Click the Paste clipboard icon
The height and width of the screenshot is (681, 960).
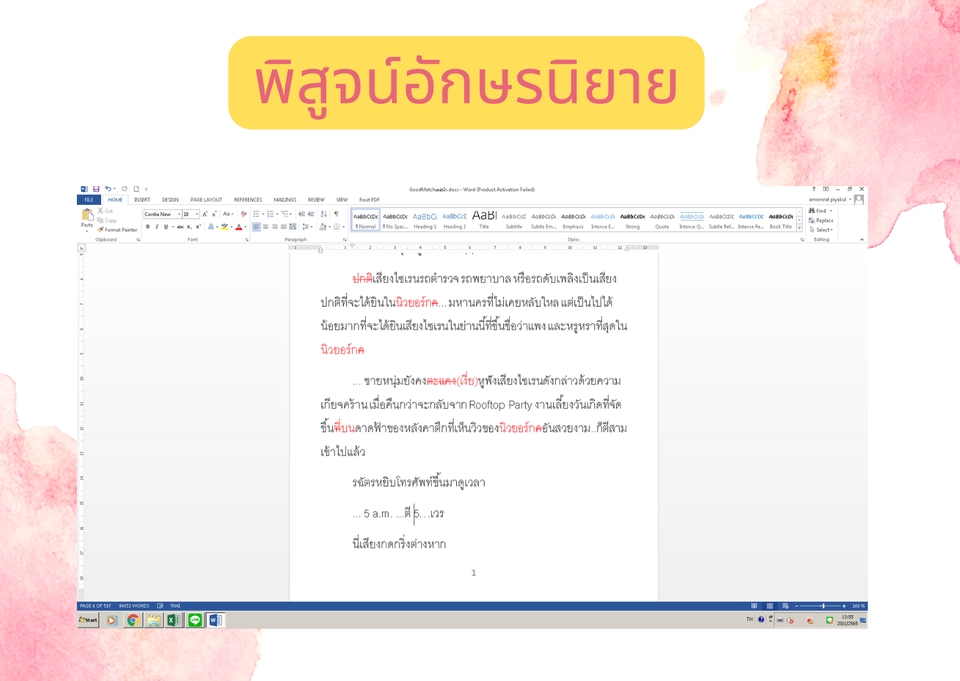(88, 214)
